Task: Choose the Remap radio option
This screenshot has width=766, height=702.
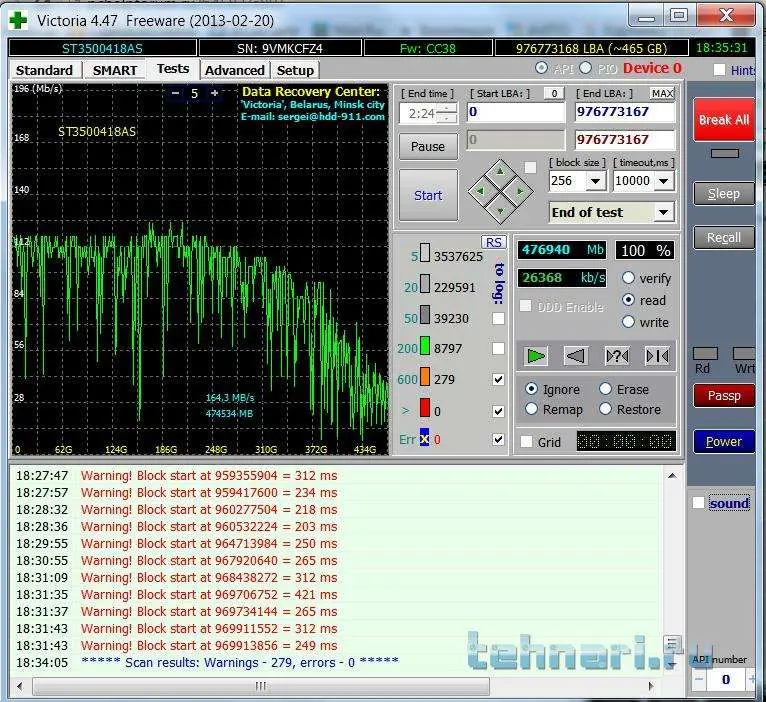Action: pos(531,409)
